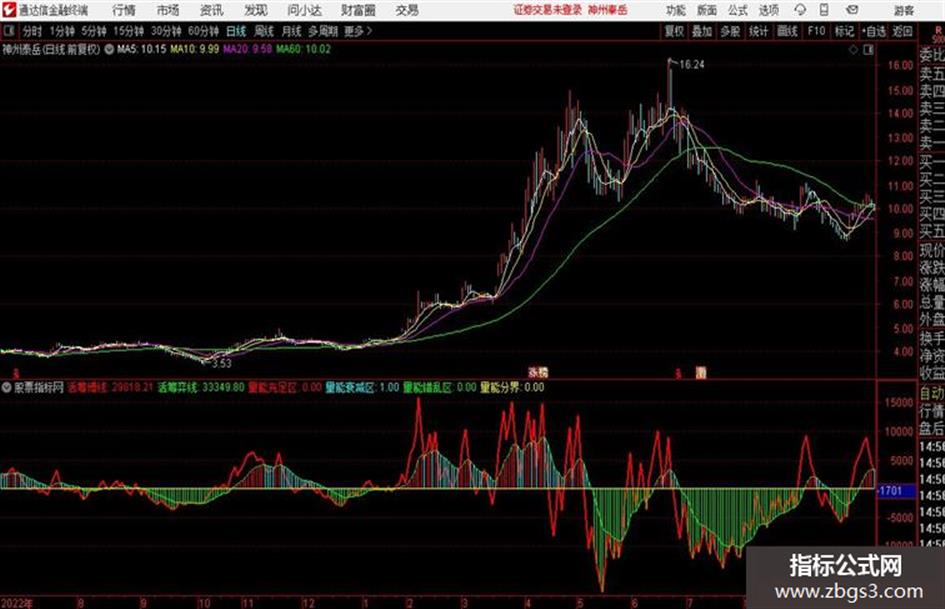
Task: Click the 活筹弃线 33349.80 value
Action: coord(201,387)
